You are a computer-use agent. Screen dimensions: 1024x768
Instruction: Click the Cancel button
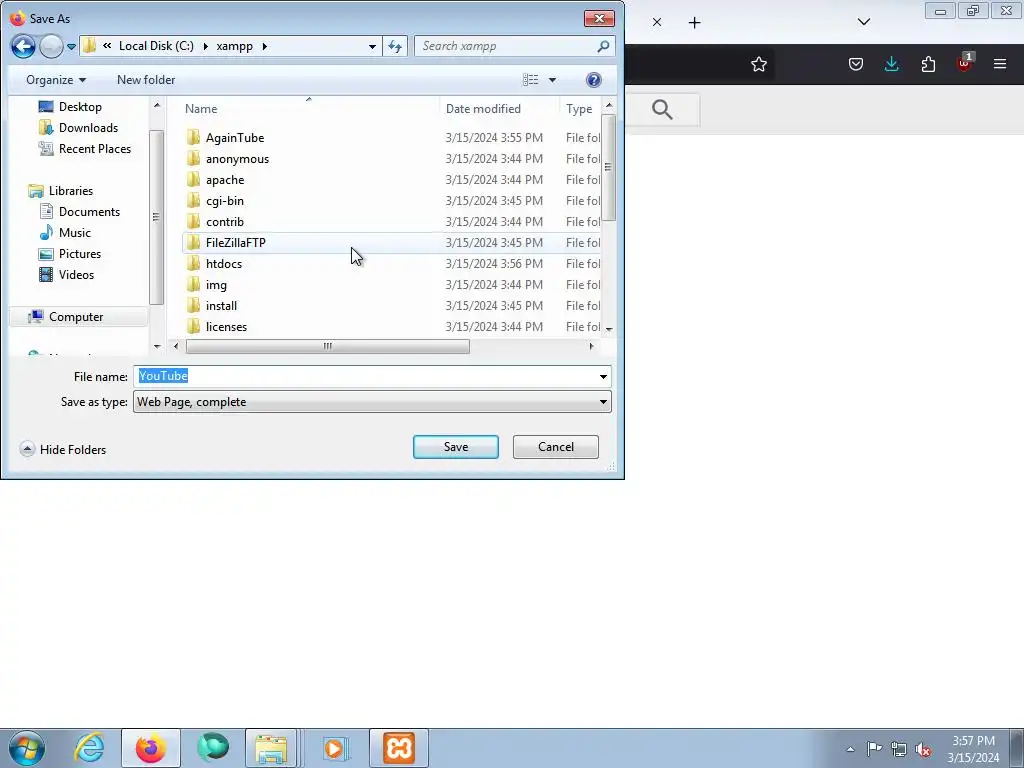556,447
